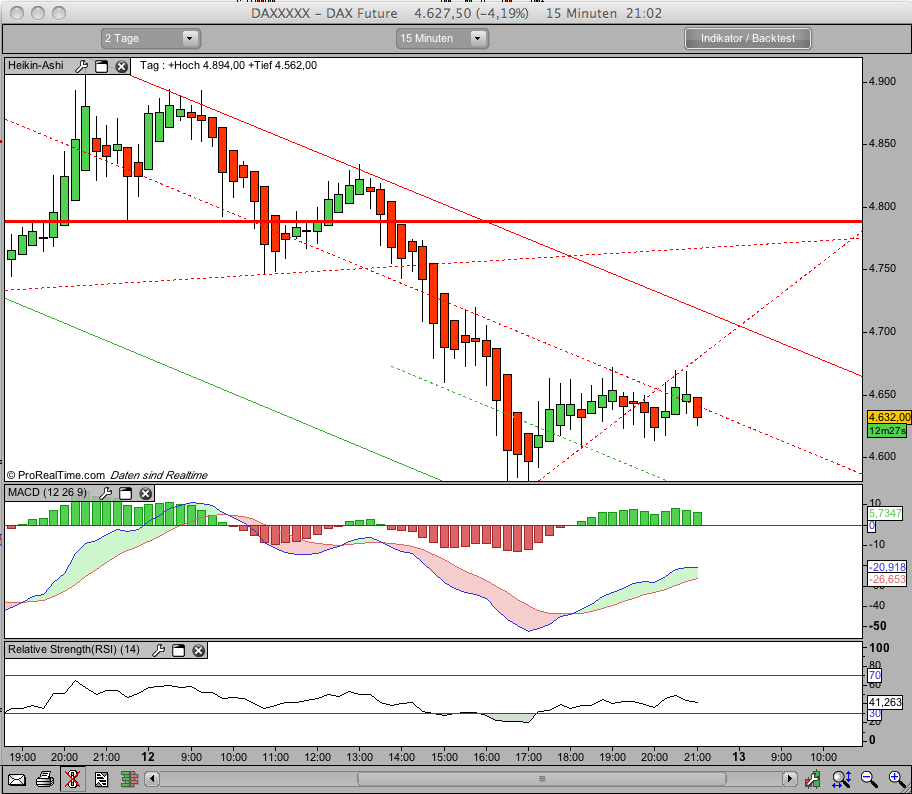Viewport: 912px width, 794px height.
Task: Click the -26,653 signal value label
Action: [887, 579]
